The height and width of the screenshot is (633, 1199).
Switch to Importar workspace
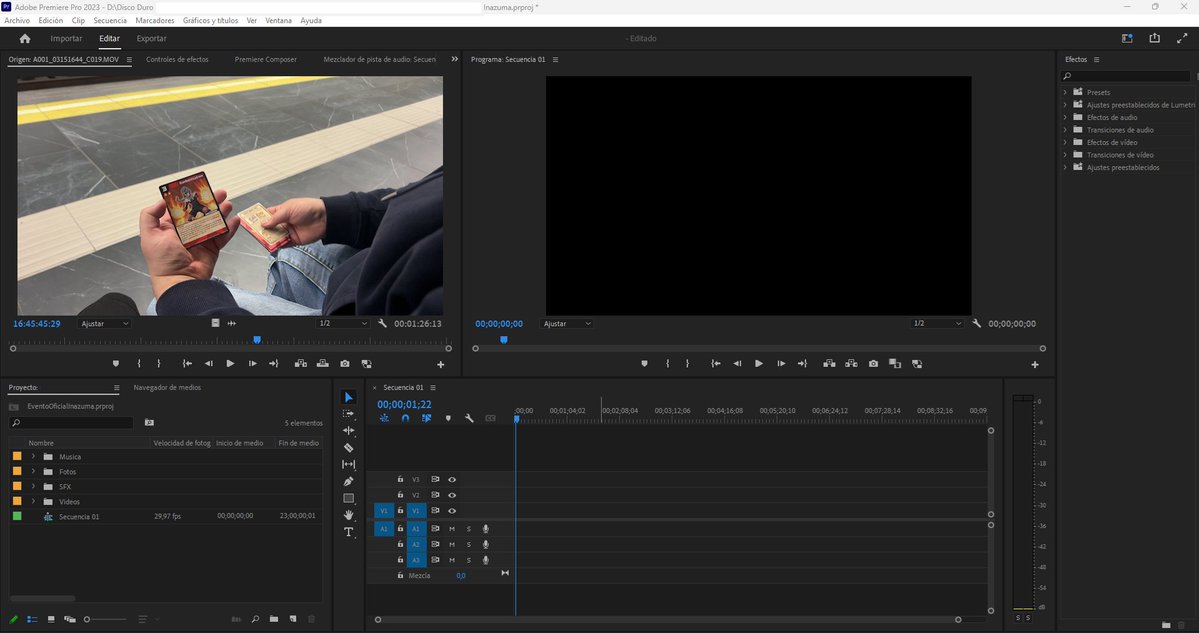(x=67, y=38)
